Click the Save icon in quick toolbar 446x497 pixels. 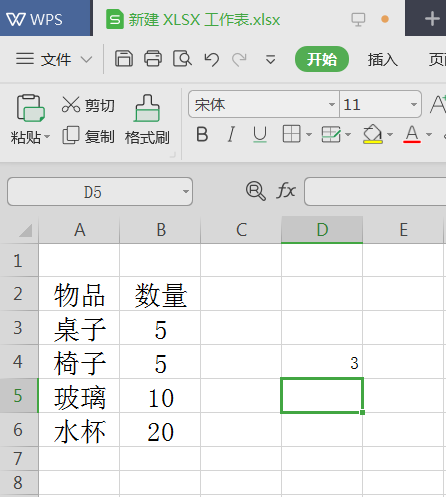(124, 59)
